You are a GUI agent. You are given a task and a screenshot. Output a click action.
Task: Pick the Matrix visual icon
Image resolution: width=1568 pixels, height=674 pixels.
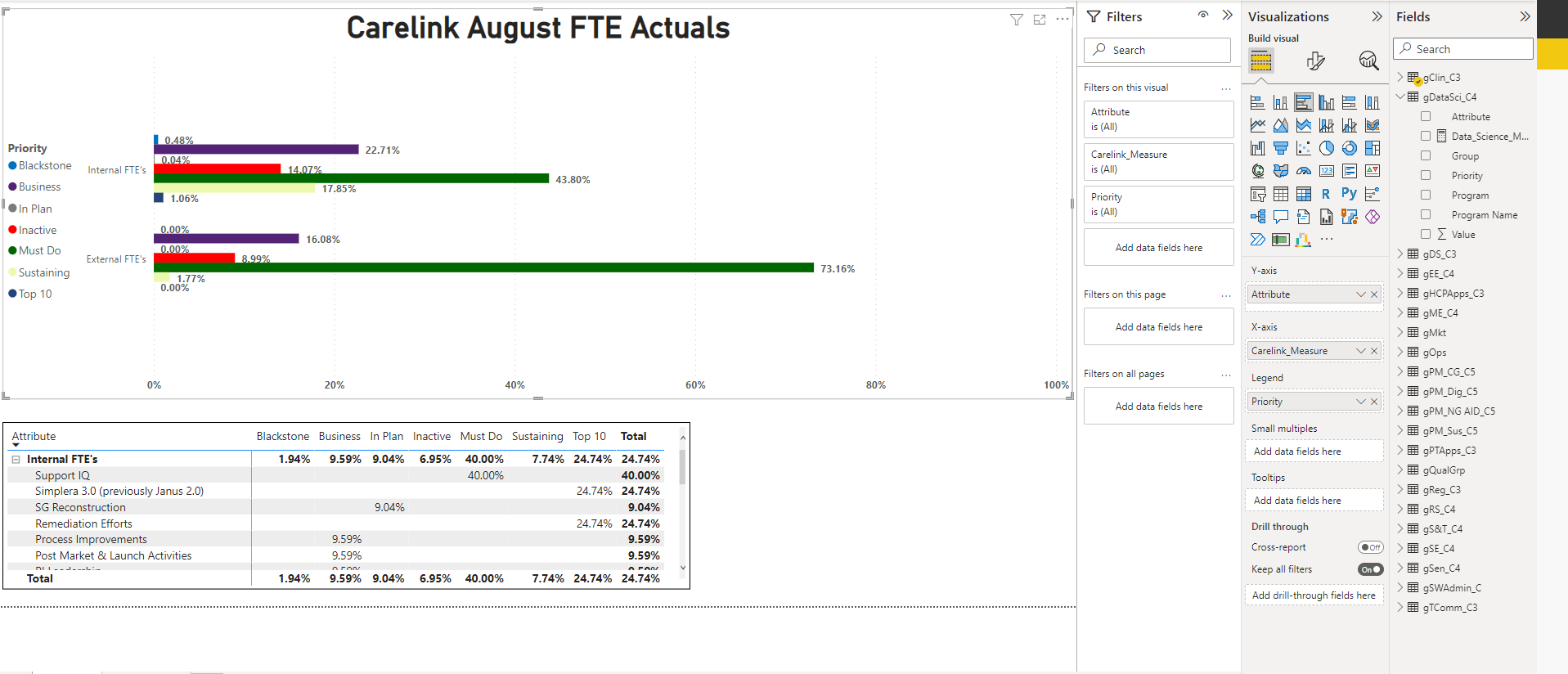(1304, 194)
